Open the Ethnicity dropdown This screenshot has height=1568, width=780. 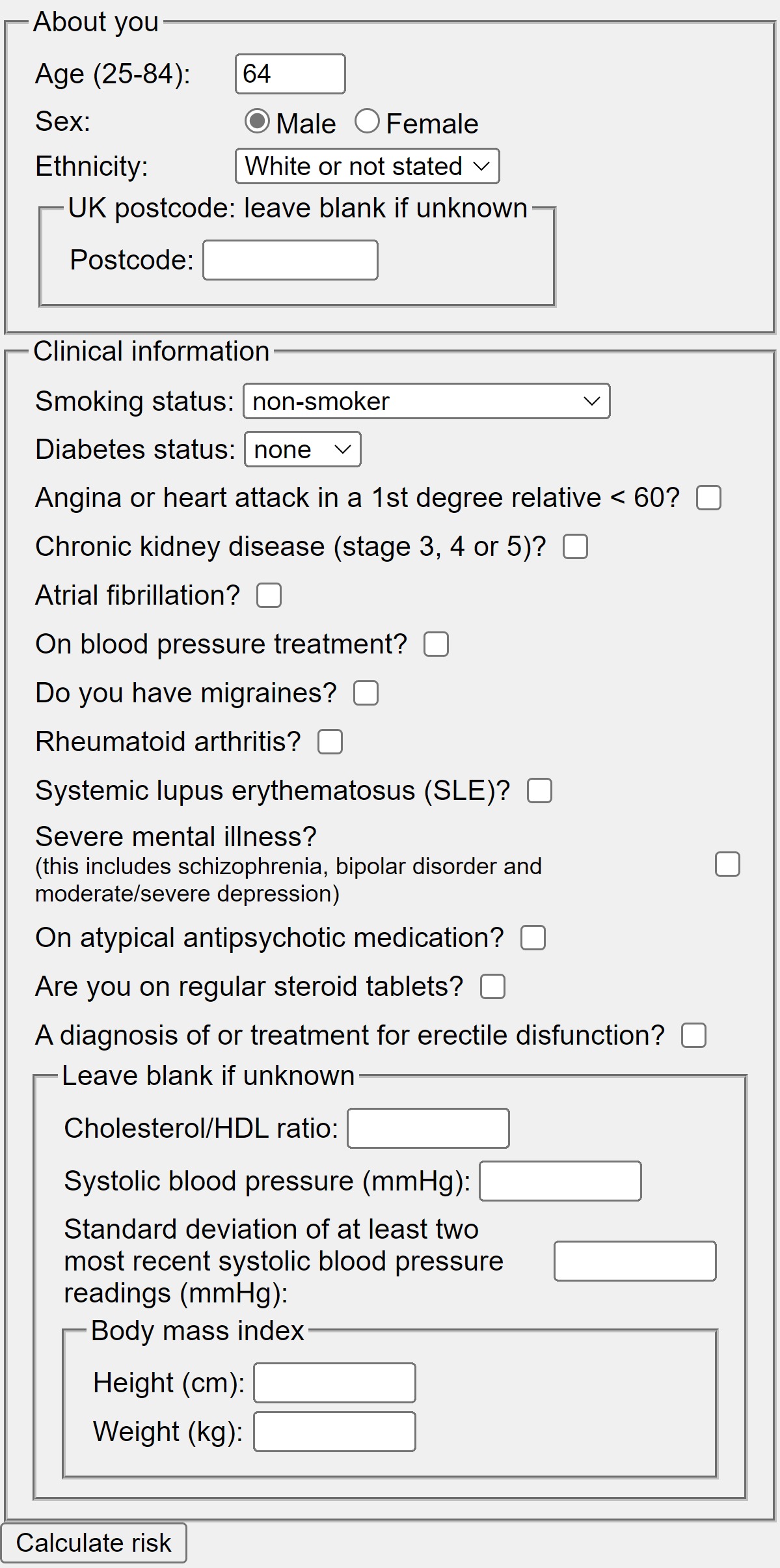pyautogui.click(x=367, y=167)
